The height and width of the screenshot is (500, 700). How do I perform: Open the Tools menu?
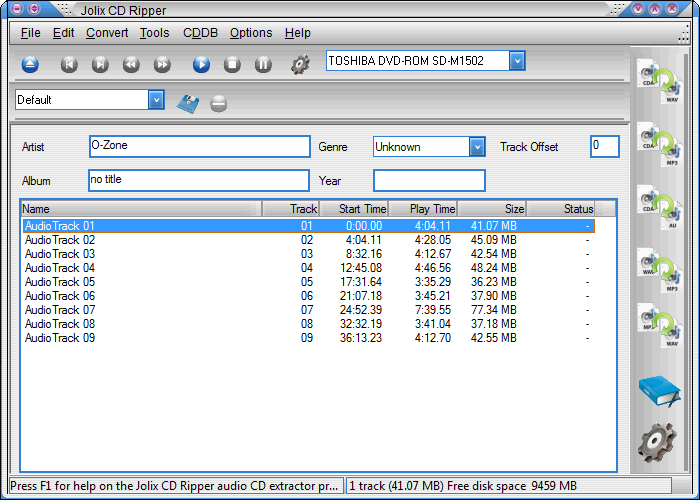tap(154, 33)
